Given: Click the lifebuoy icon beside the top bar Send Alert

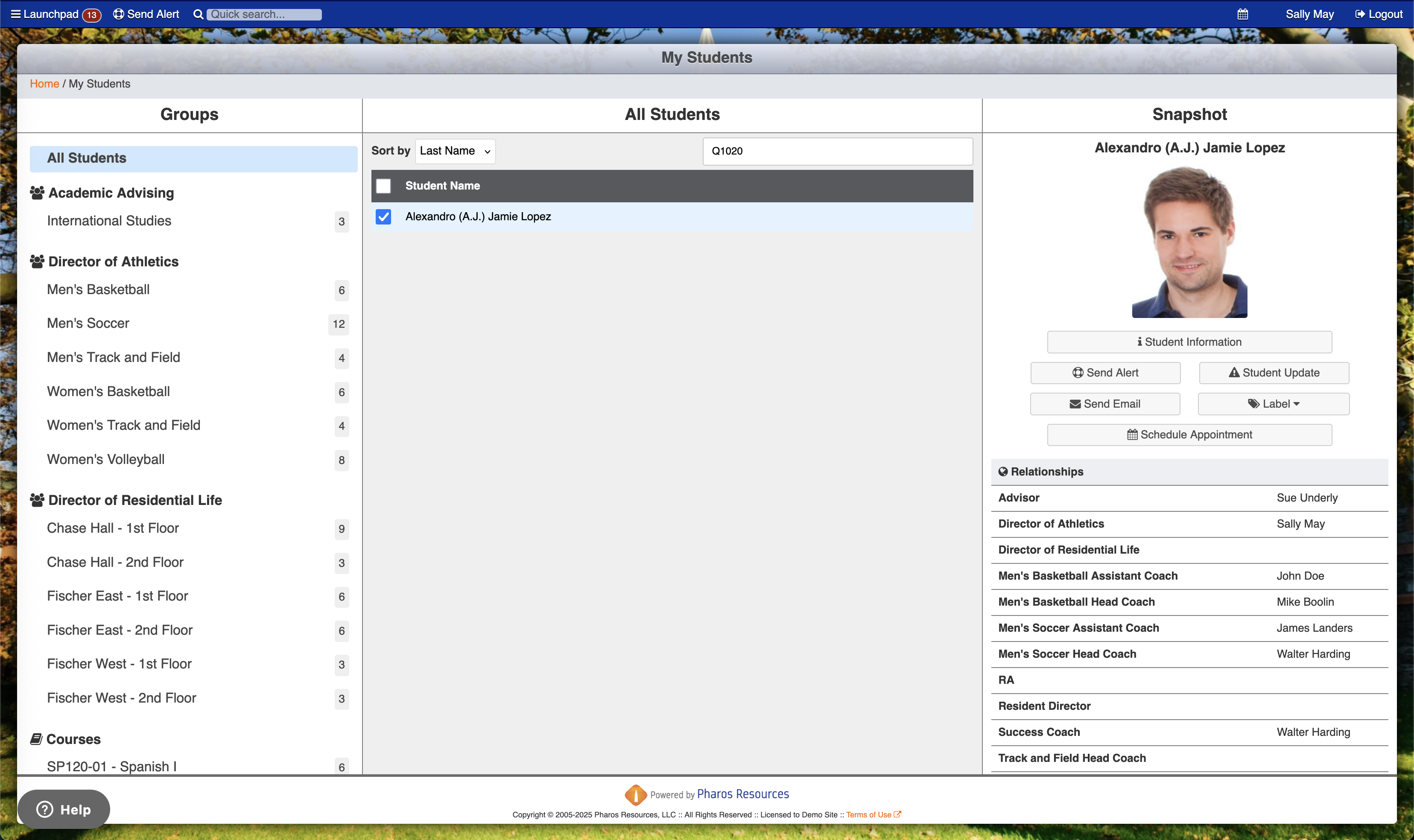Looking at the screenshot, I should 118,14.
